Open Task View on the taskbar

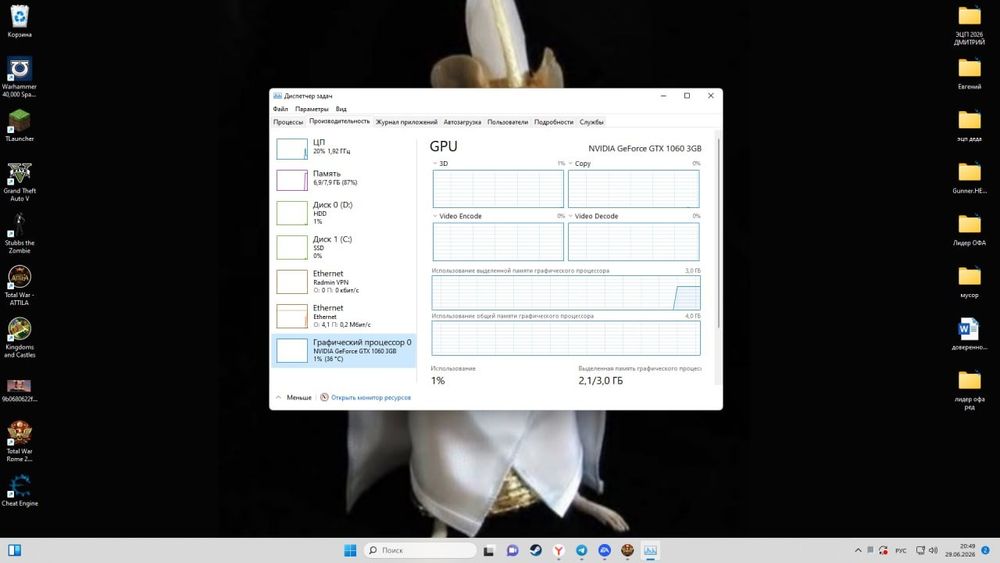pos(489,550)
